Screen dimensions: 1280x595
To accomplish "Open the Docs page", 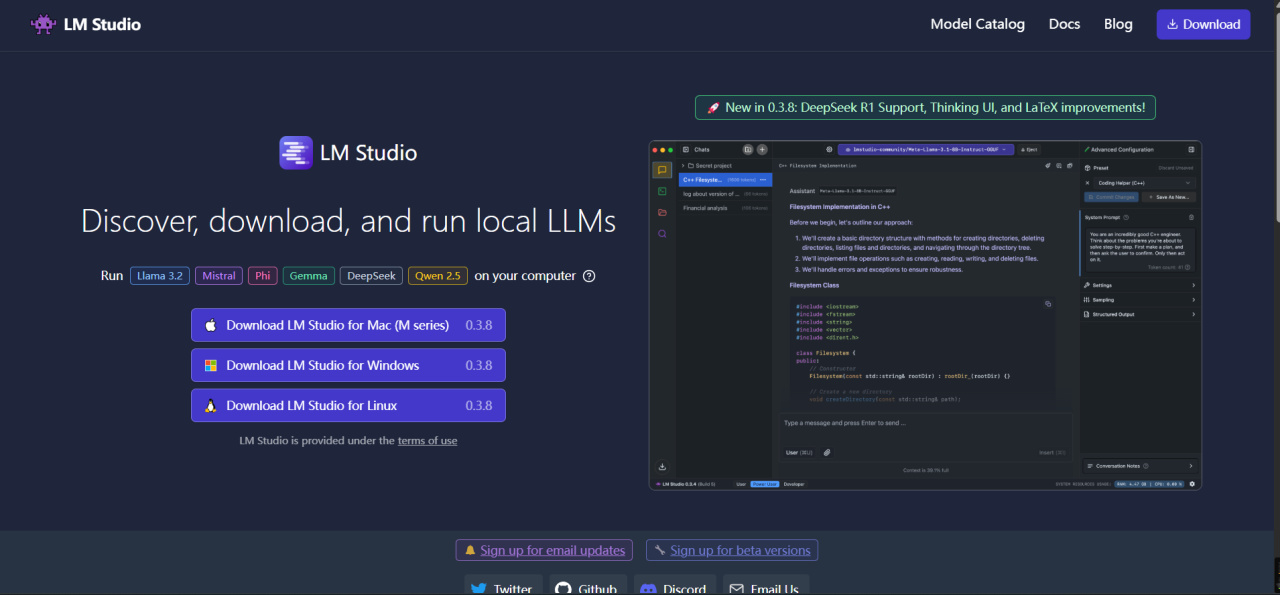I will (x=1064, y=24).
